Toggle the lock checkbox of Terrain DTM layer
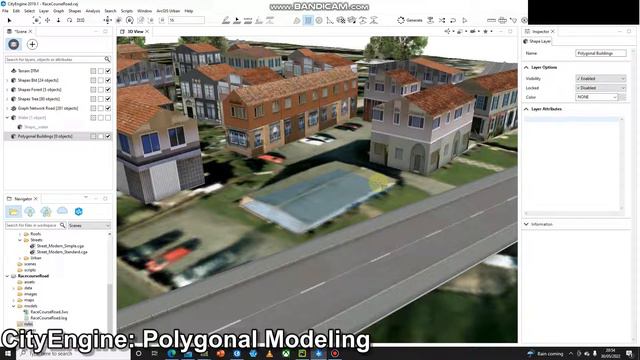Image resolution: width=640 pixels, height=360 pixels. coord(100,71)
